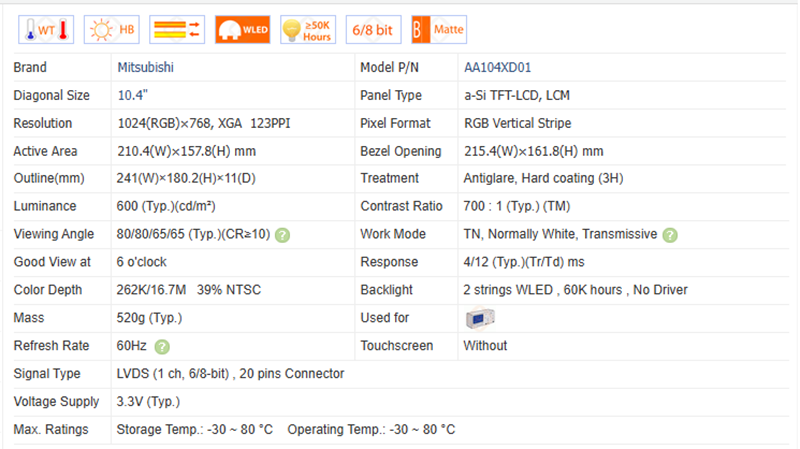
Task: Click the Voltage Supply value 3.3V (Typ.)
Action: click(x=148, y=402)
